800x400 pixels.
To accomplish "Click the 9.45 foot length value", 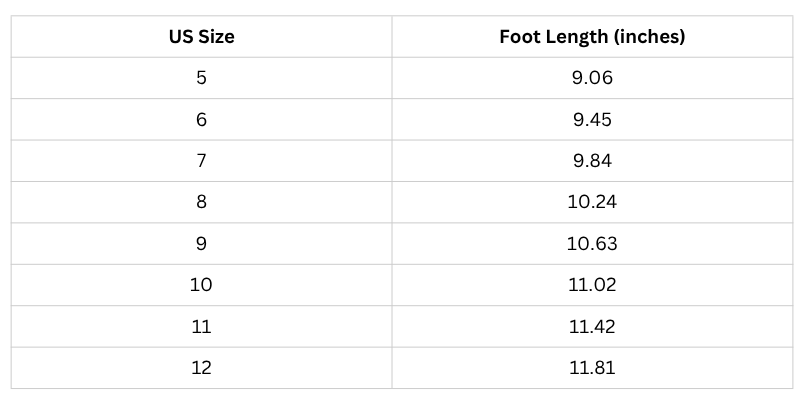I will (x=592, y=119).
